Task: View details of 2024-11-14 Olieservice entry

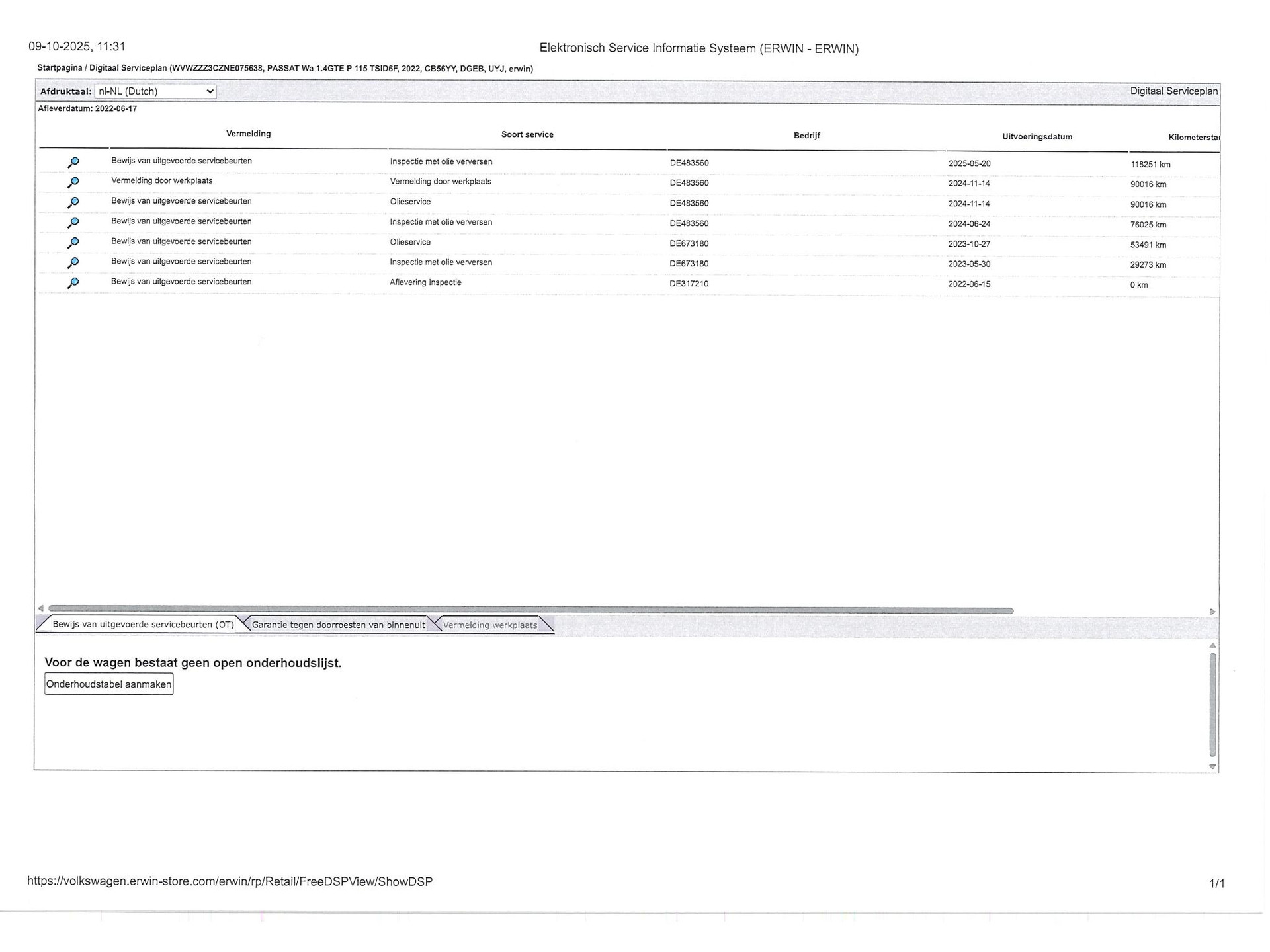Action: 73,202
